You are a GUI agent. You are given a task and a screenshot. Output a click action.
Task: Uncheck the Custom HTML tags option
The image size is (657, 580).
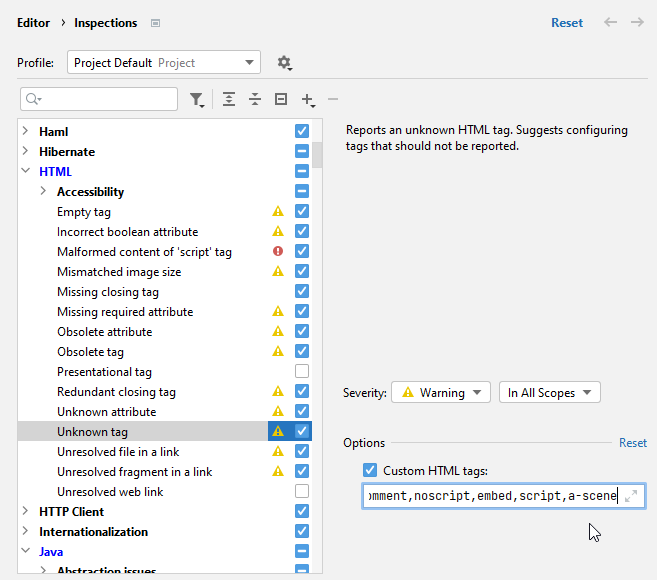pos(370,471)
